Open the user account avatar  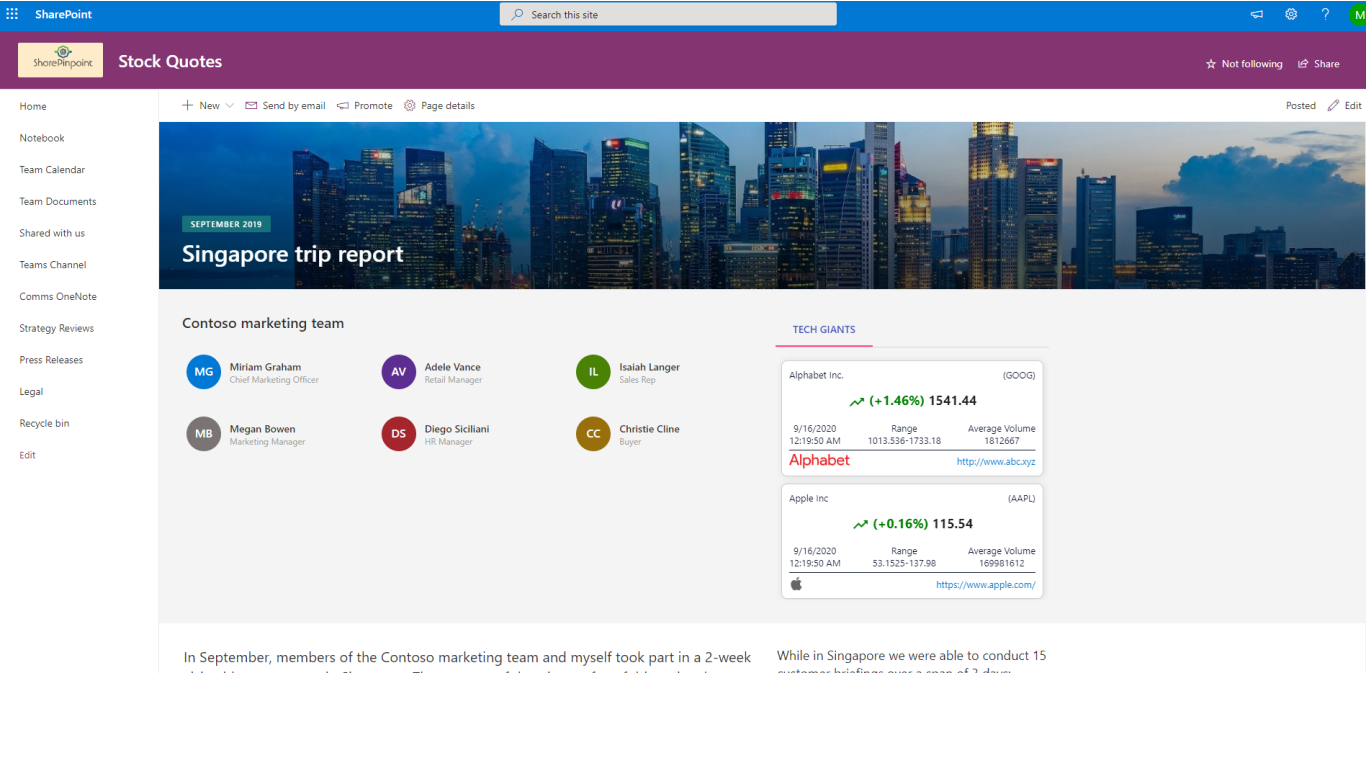(x=1357, y=15)
